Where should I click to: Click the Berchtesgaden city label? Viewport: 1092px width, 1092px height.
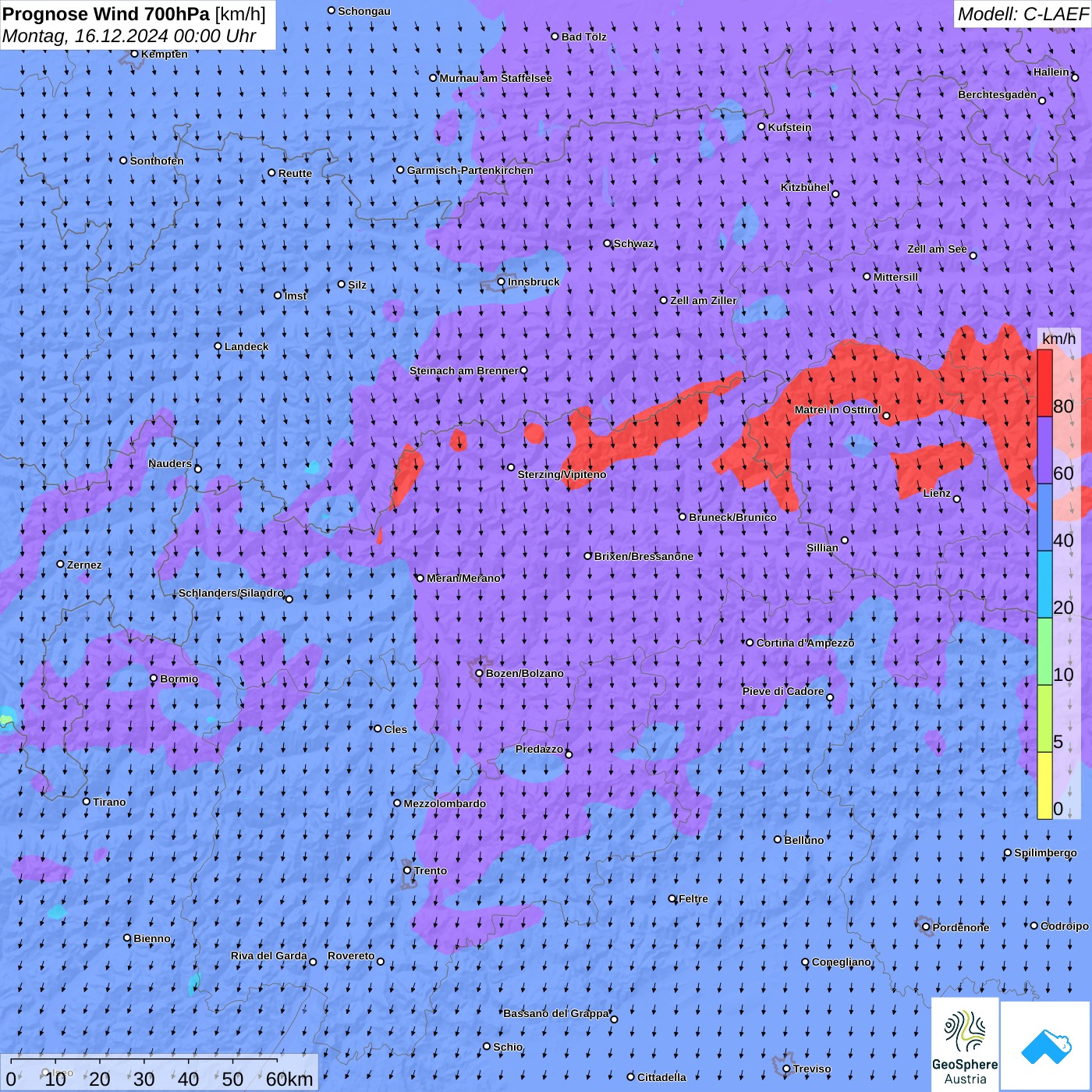(x=997, y=94)
